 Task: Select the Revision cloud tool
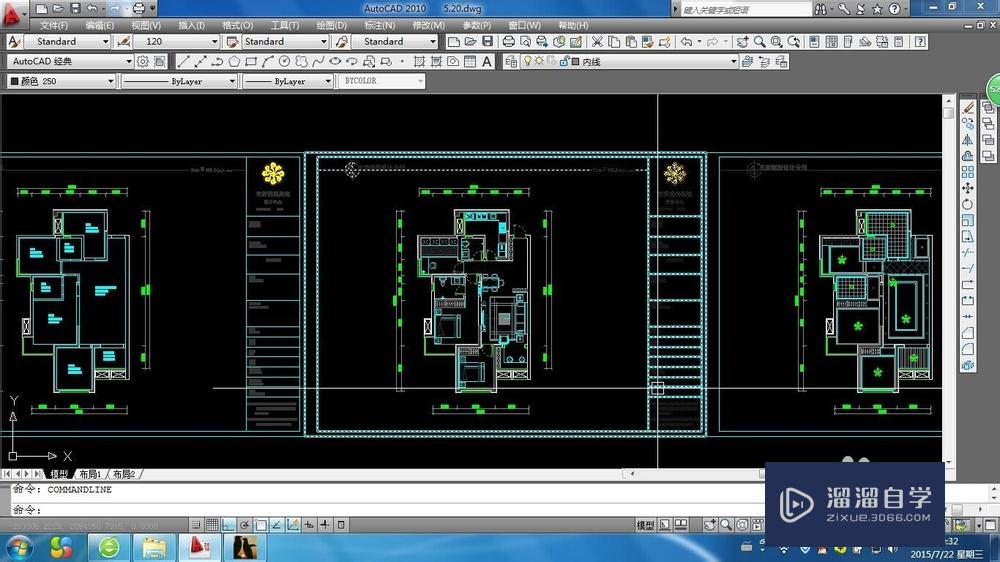pyautogui.click(x=301, y=61)
